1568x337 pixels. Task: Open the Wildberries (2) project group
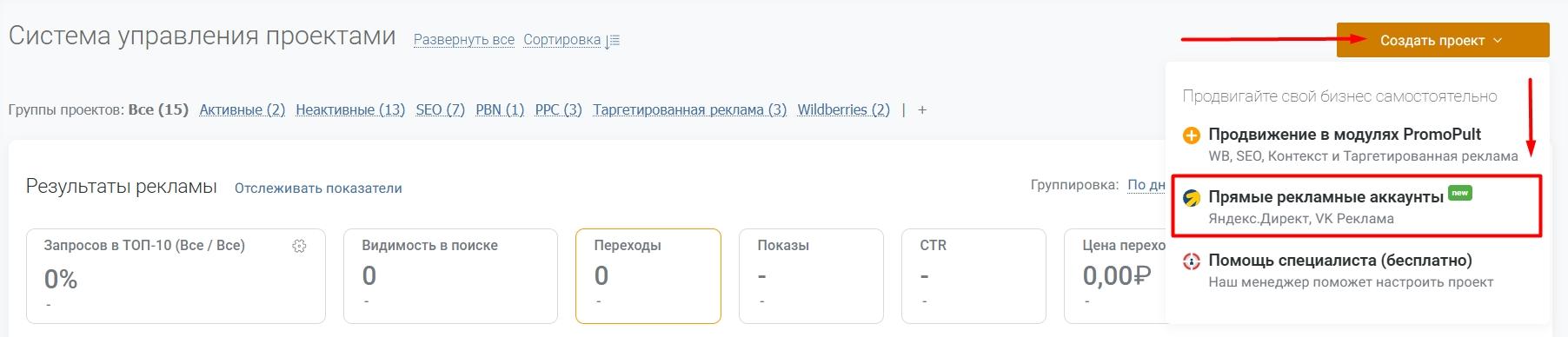(x=843, y=110)
